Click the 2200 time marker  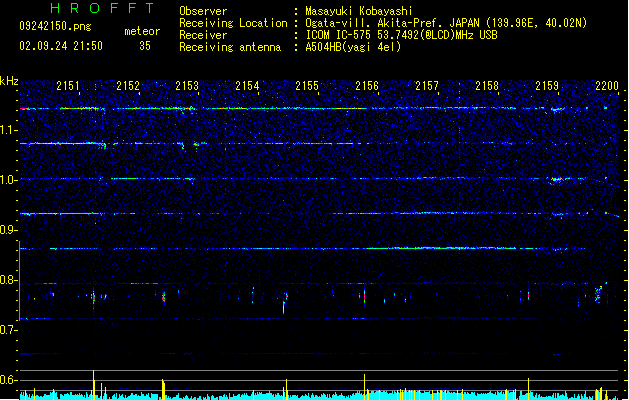pos(607,86)
